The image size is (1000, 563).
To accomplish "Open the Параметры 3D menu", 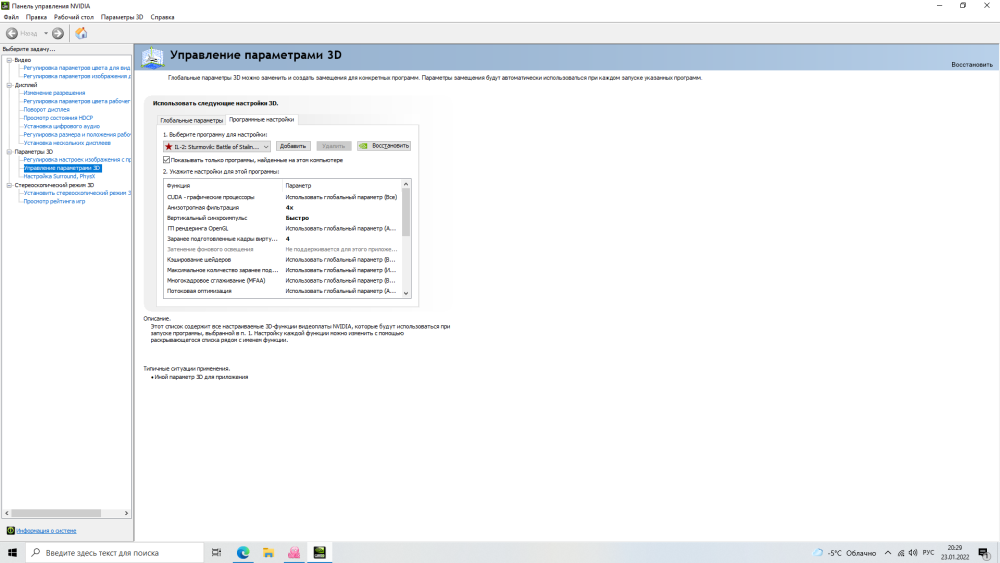I will 122,17.
